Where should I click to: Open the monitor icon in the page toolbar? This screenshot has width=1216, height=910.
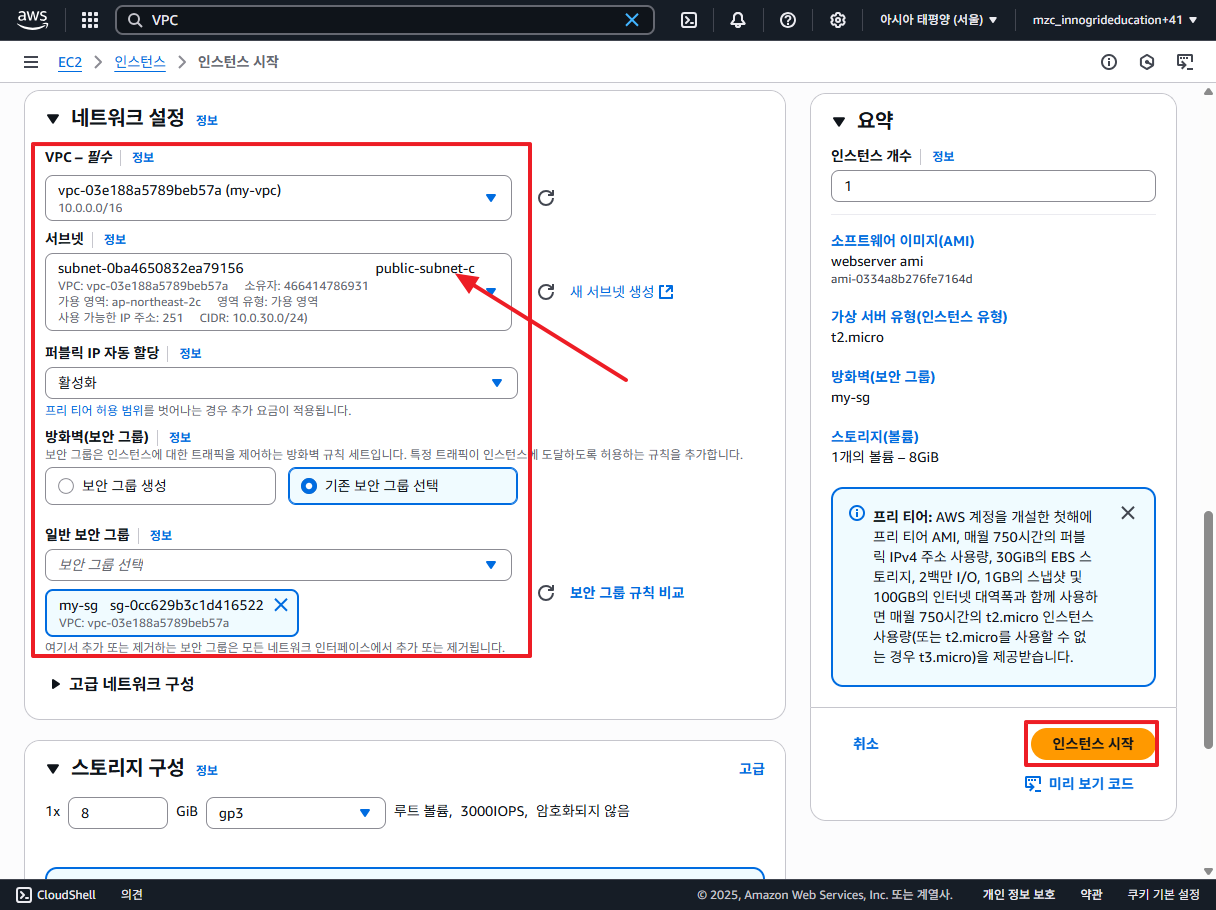point(1185,62)
